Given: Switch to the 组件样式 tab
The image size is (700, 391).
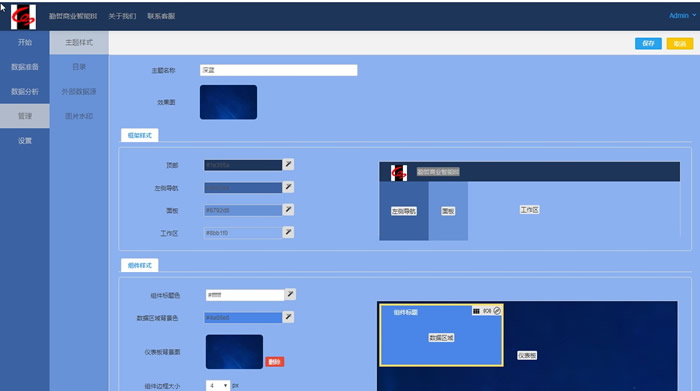Looking at the screenshot, I should [140, 265].
